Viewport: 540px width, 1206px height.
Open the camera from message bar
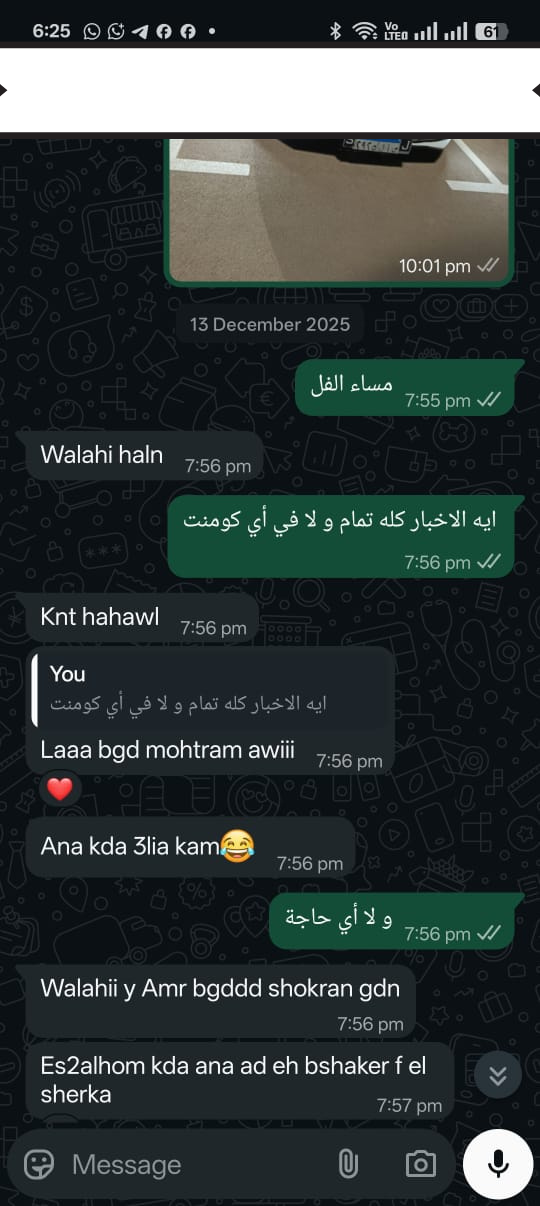point(421,1164)
